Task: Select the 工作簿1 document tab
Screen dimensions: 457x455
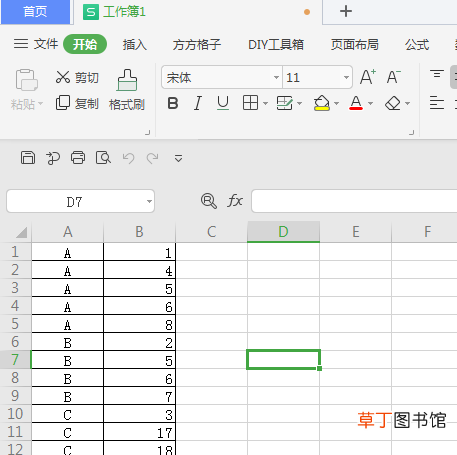Action: (198, 12)
